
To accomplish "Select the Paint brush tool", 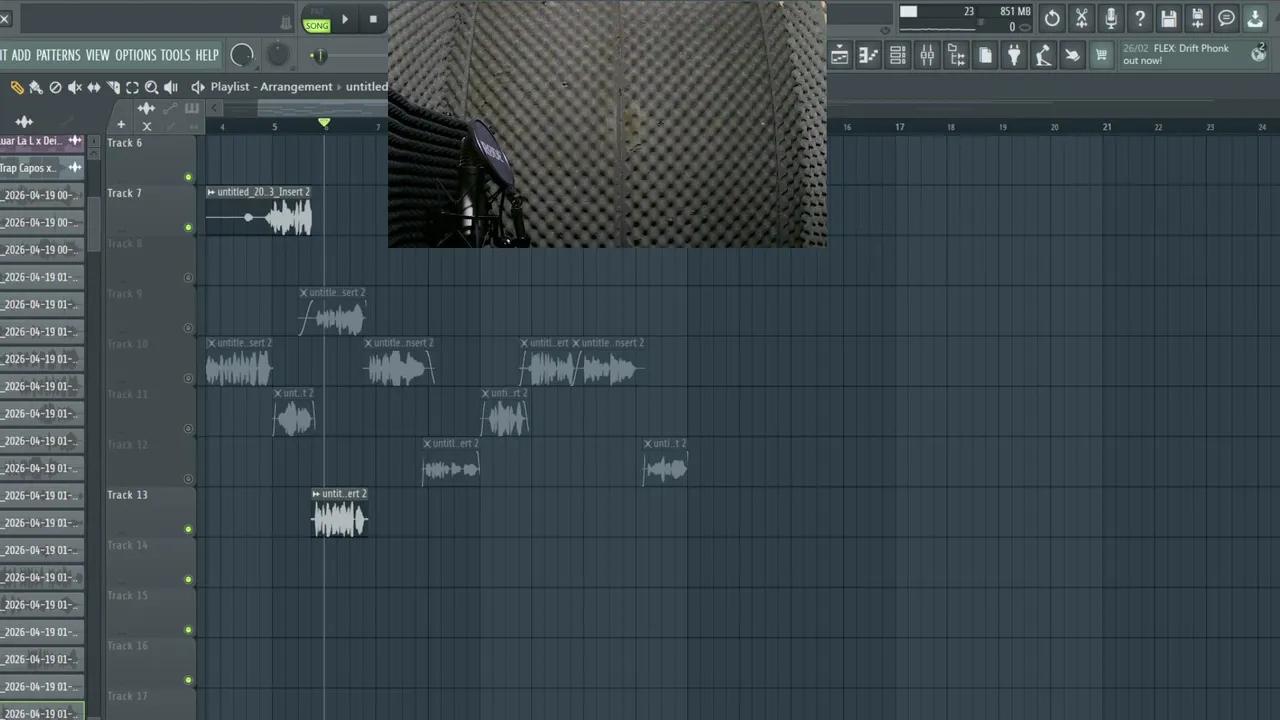I will (36, 87).
